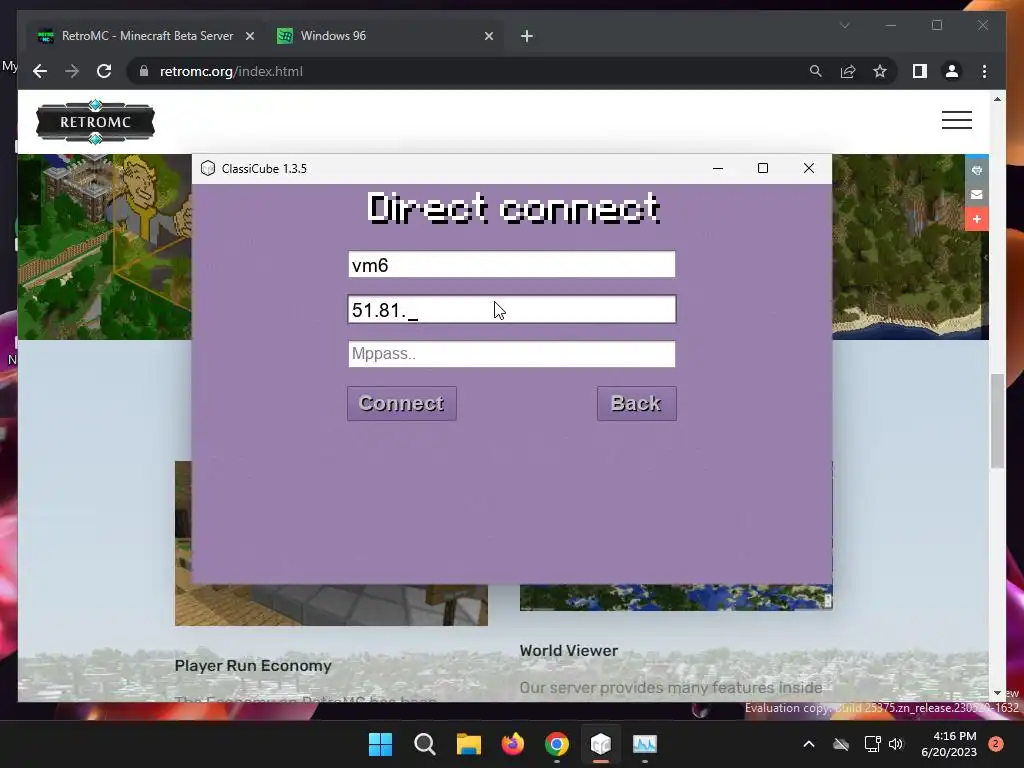The height and width of the screenshot is (768, 1024).
Task: Switch to the Windows 96 tab
Action: click(x=385, y=36)
